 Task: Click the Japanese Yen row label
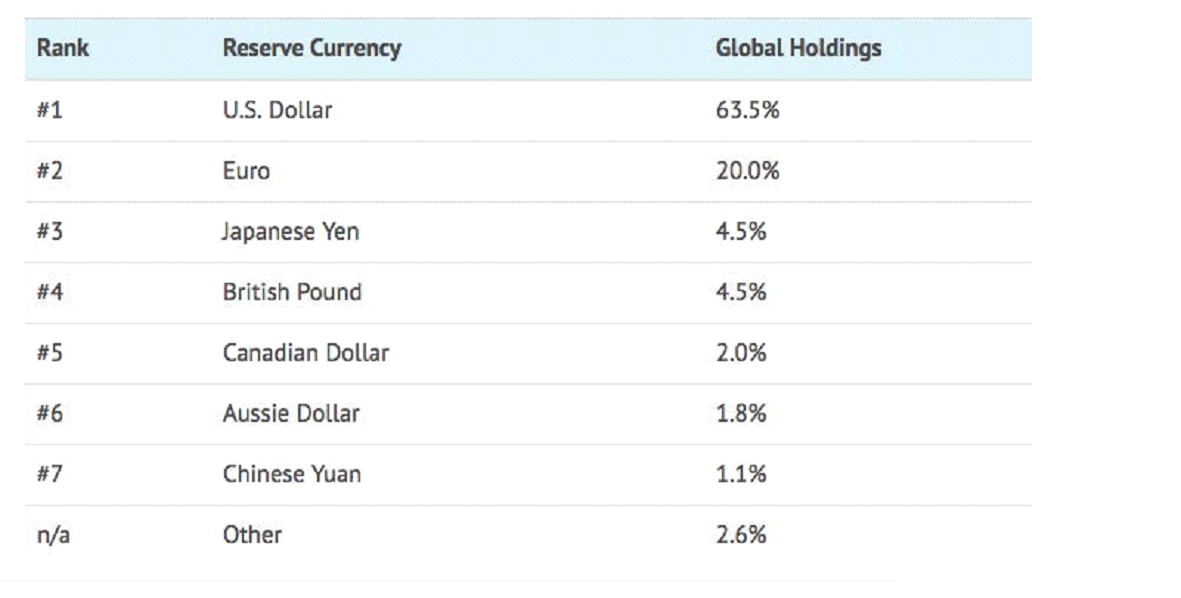(290, 231)
